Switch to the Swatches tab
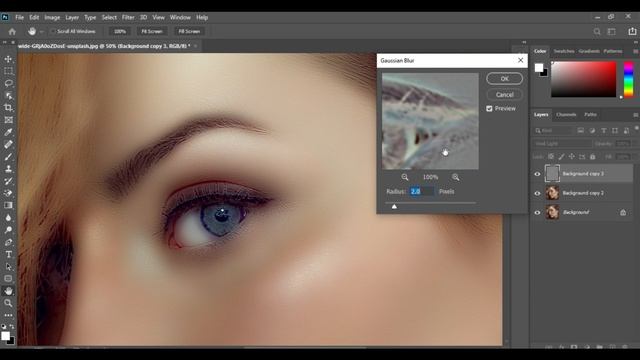640x360 pixels. 564,51
